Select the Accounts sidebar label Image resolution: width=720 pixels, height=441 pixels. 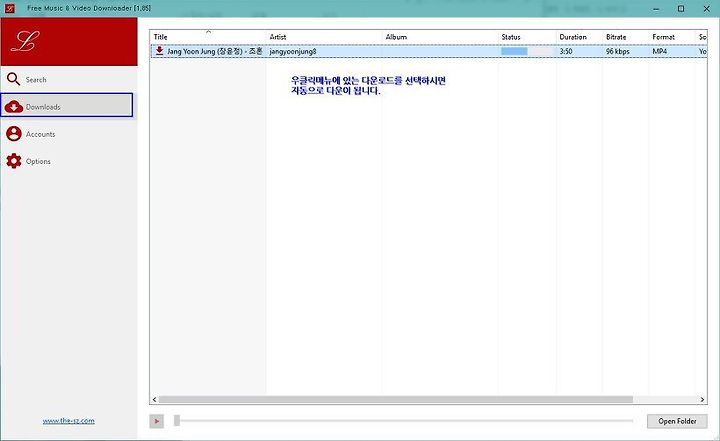[40, 134]
